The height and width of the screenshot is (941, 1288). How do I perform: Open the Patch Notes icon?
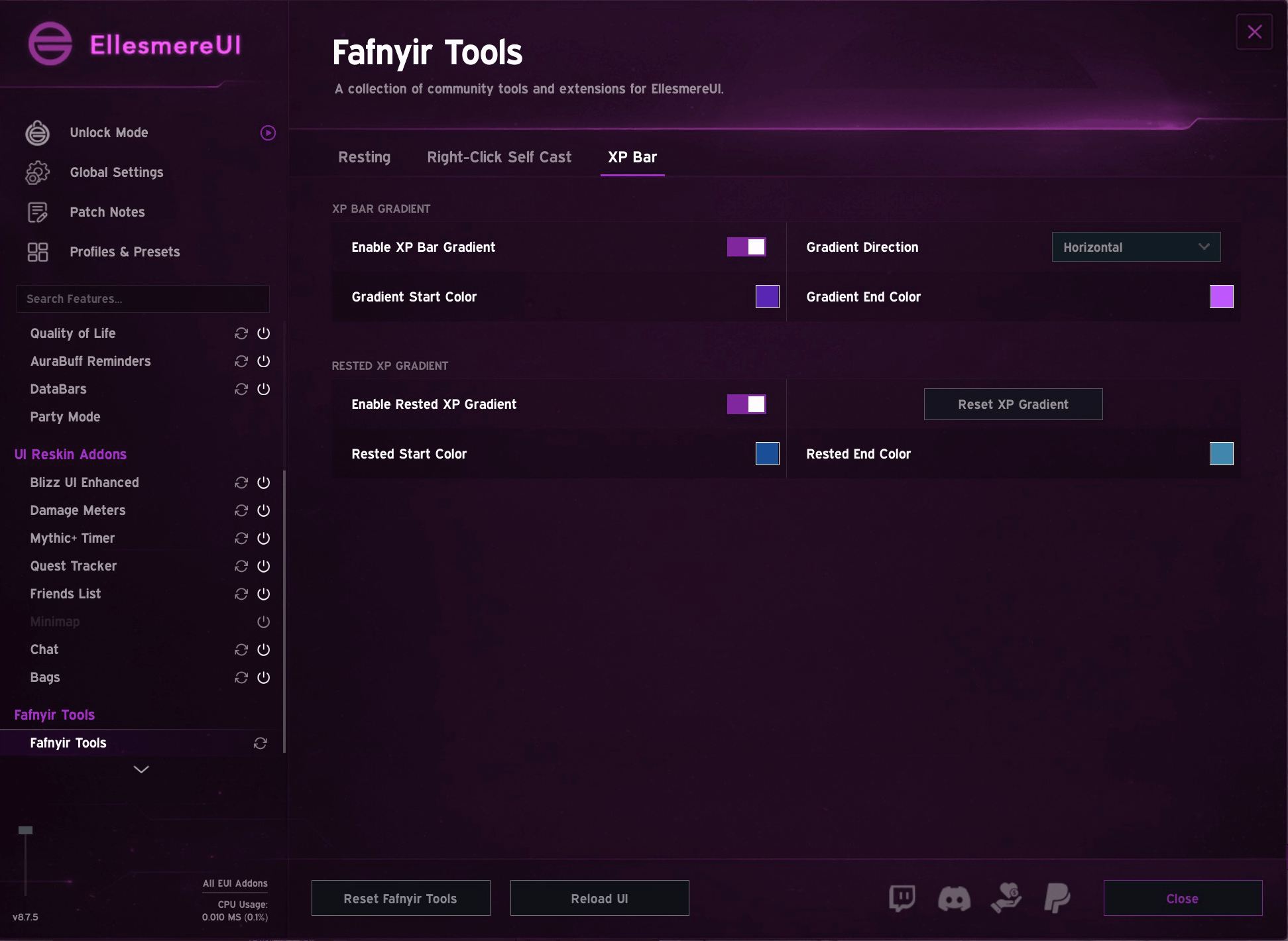pyautogui.click(x=38, y=212)
